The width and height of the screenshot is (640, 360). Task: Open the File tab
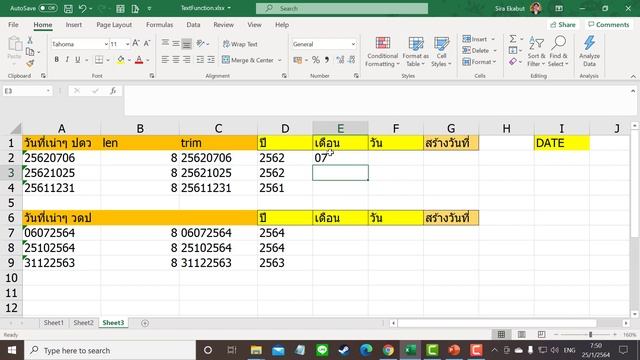(13, 25)
